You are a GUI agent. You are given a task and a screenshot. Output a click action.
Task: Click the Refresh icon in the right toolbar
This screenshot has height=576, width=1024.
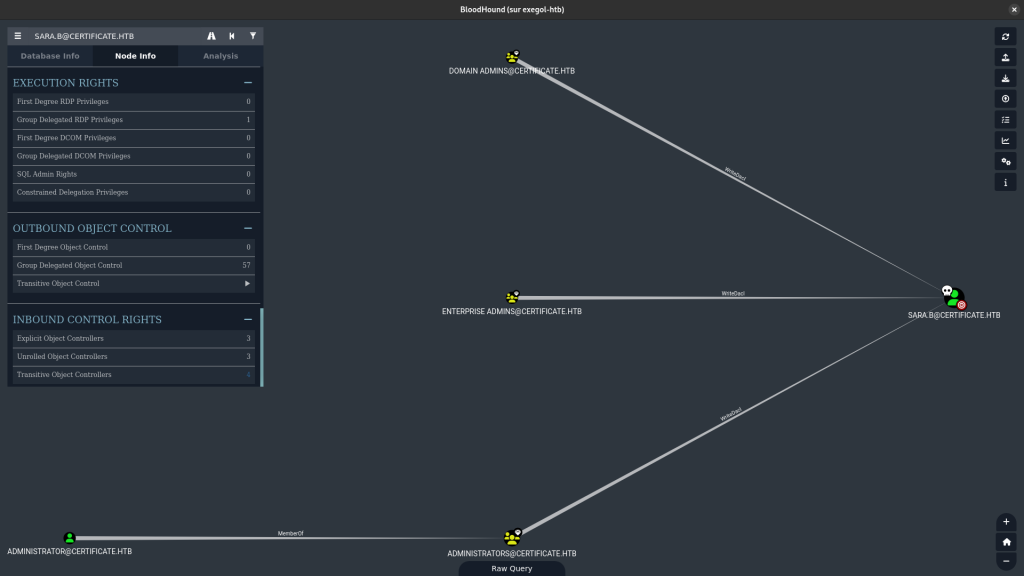pyautogui.click(x=1006, y=37)
